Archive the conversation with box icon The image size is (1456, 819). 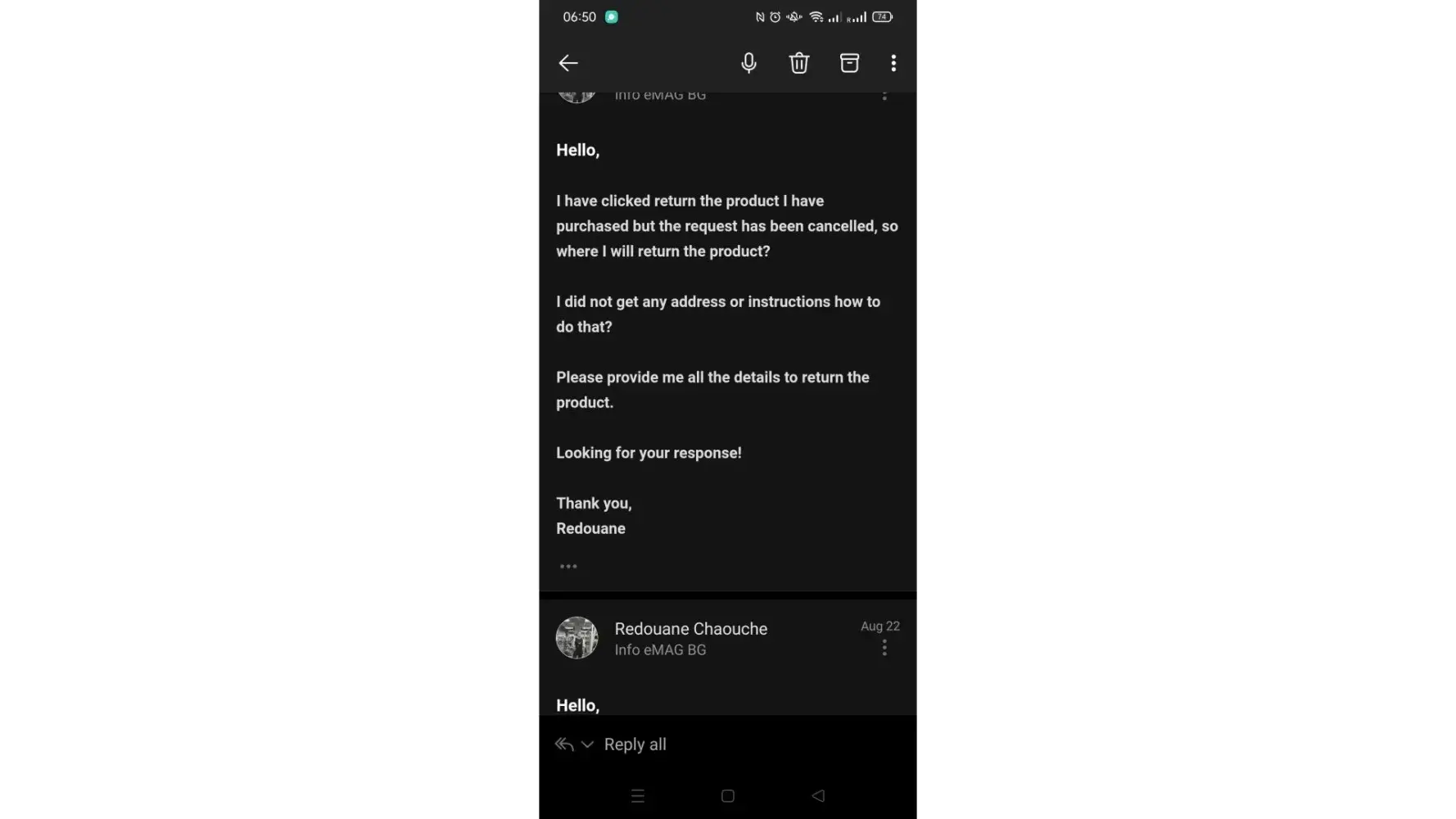[849, 63]
